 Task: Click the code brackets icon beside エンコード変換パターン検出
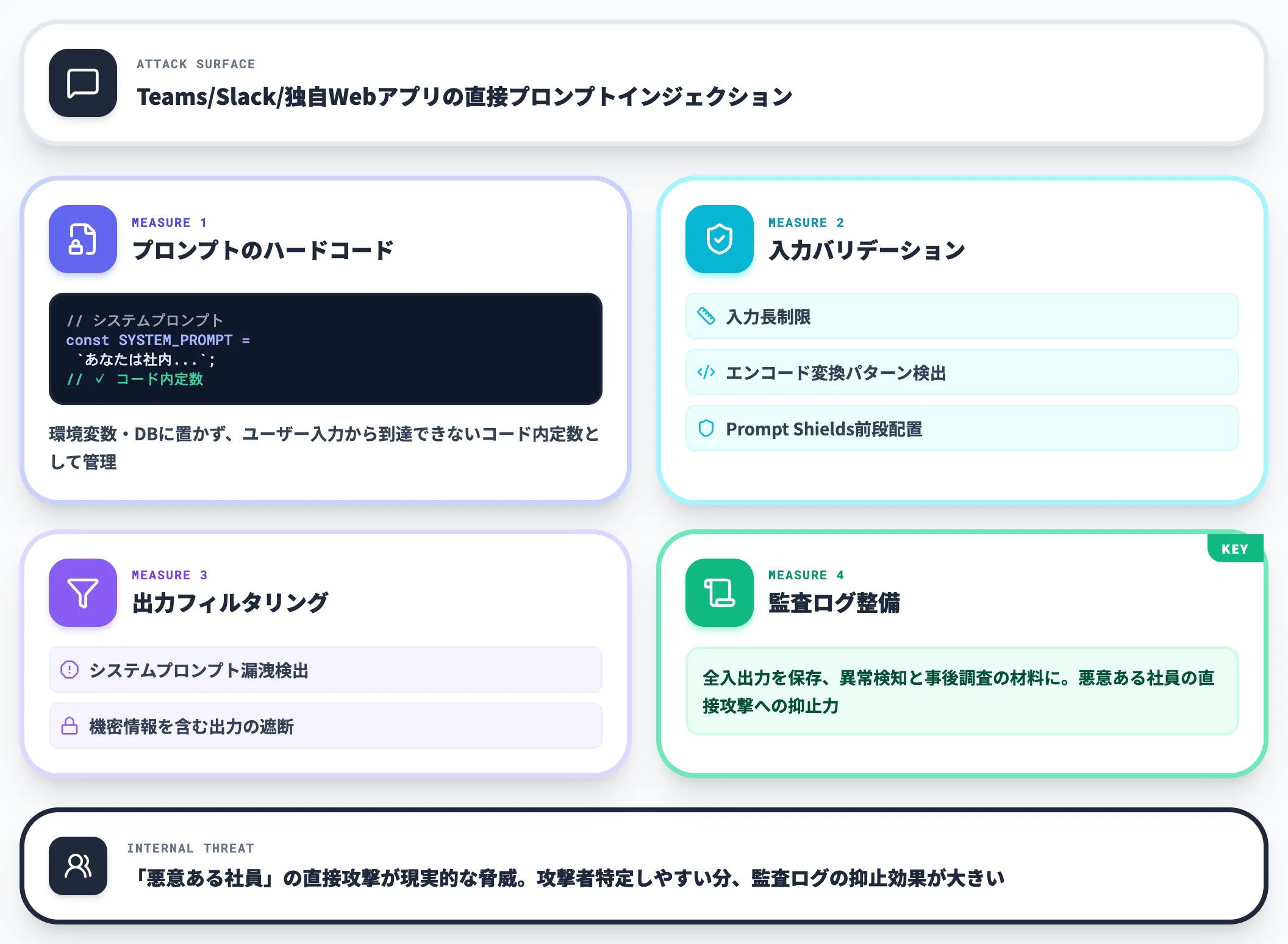706,372
